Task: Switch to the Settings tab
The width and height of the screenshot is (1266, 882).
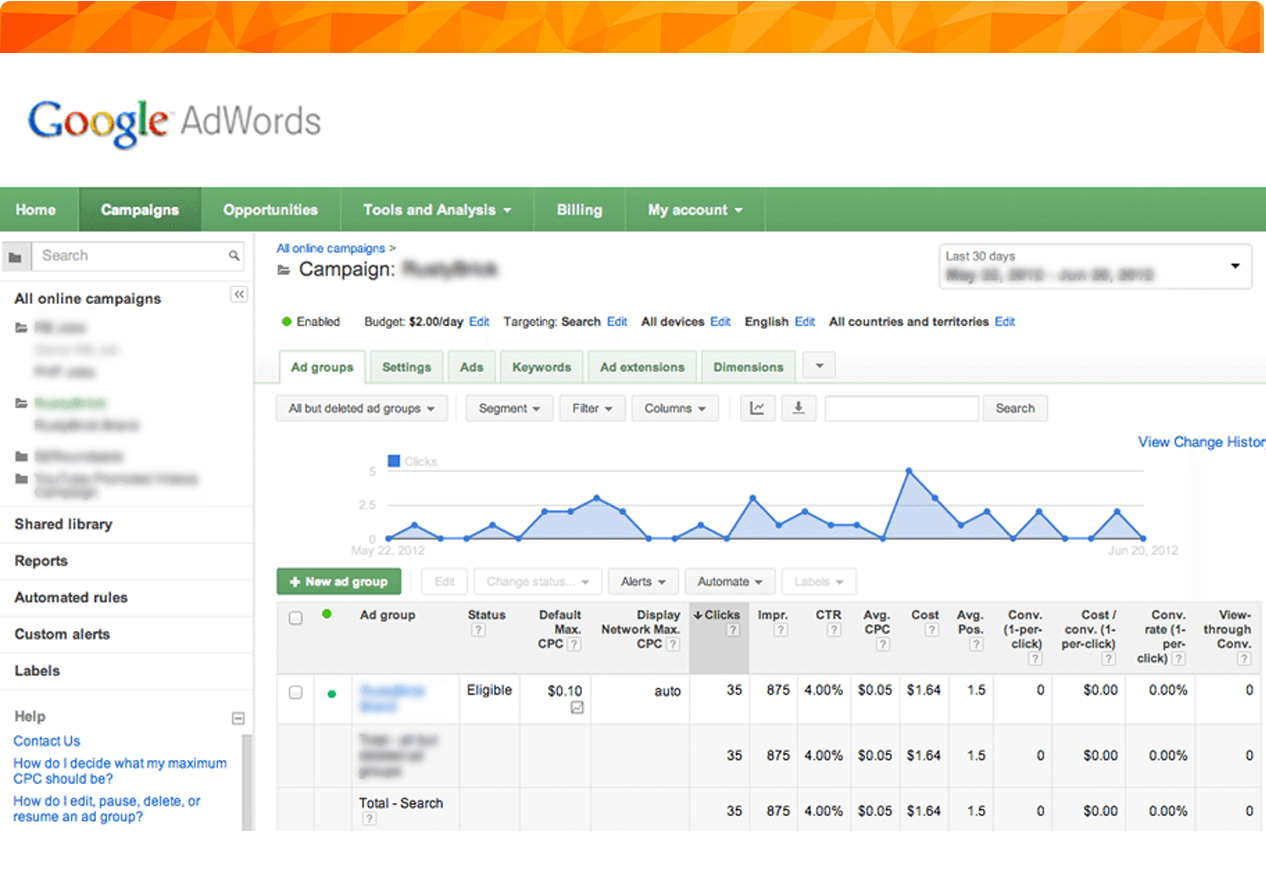Action: click(x=406, y=367)
